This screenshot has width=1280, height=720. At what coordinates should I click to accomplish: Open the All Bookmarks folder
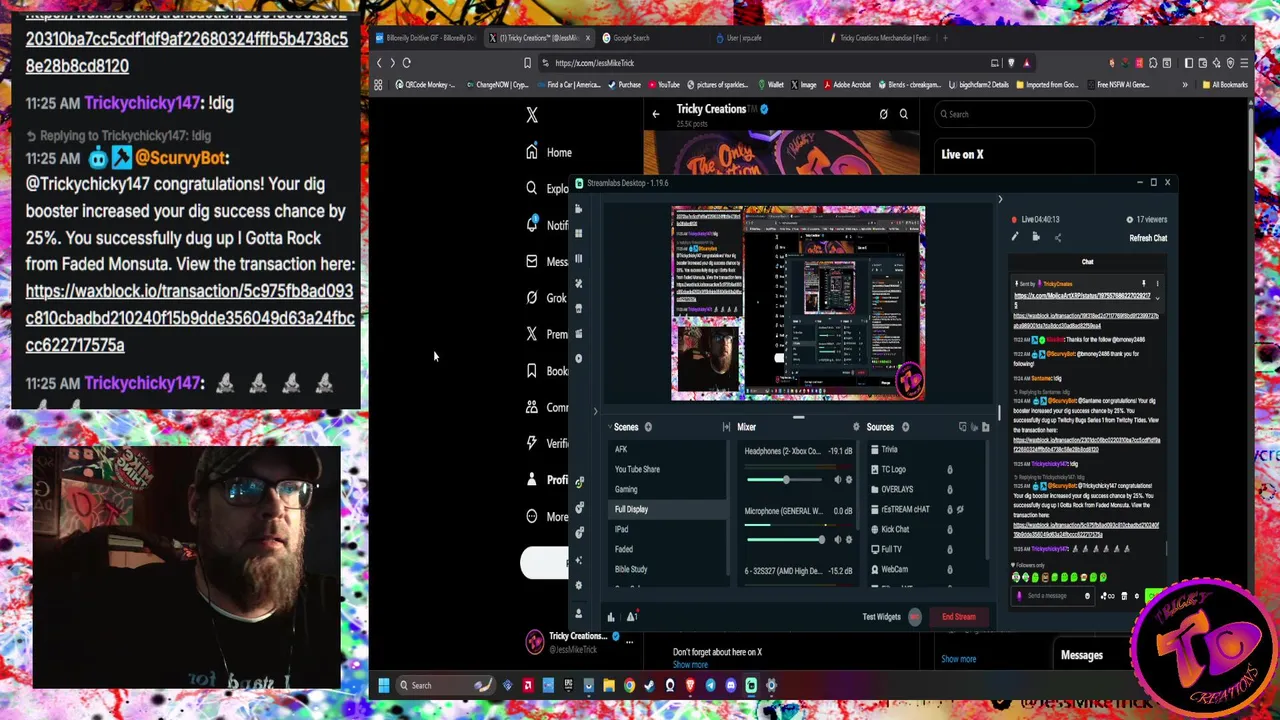[x=1226, y=85]
